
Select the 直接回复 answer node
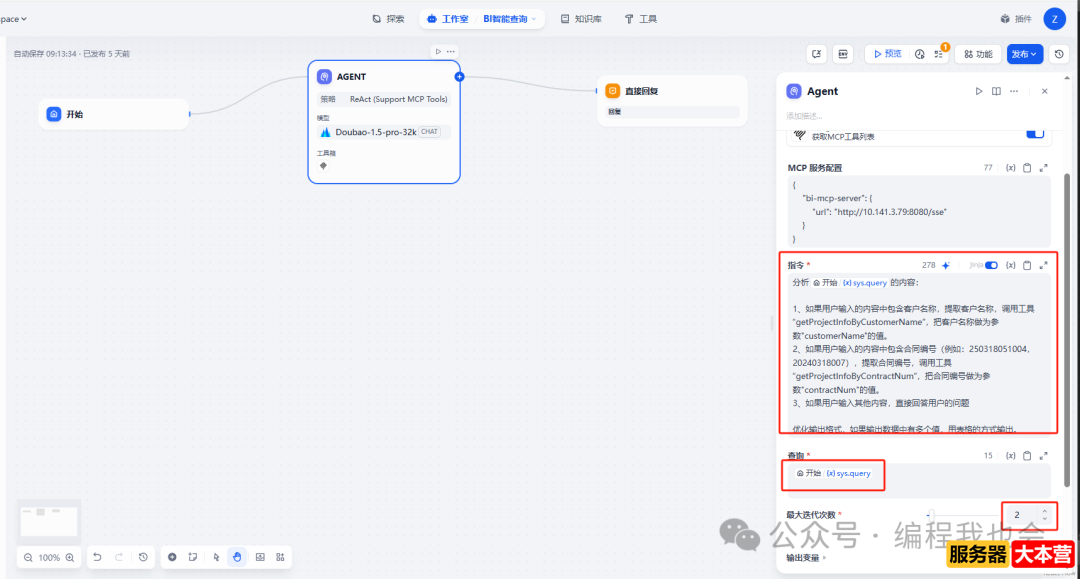click(x=672, y=100)
